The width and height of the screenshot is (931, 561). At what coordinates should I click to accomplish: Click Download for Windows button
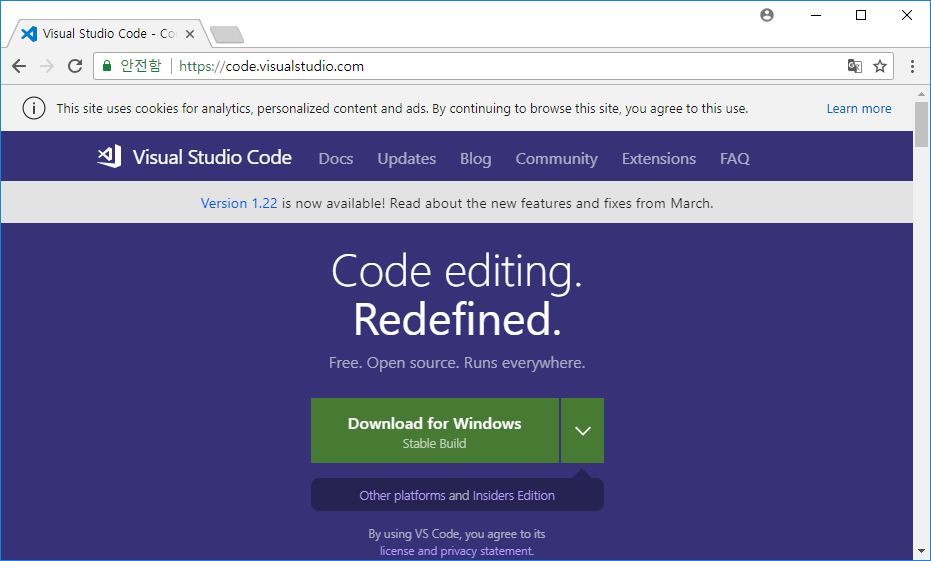point(434,431)
